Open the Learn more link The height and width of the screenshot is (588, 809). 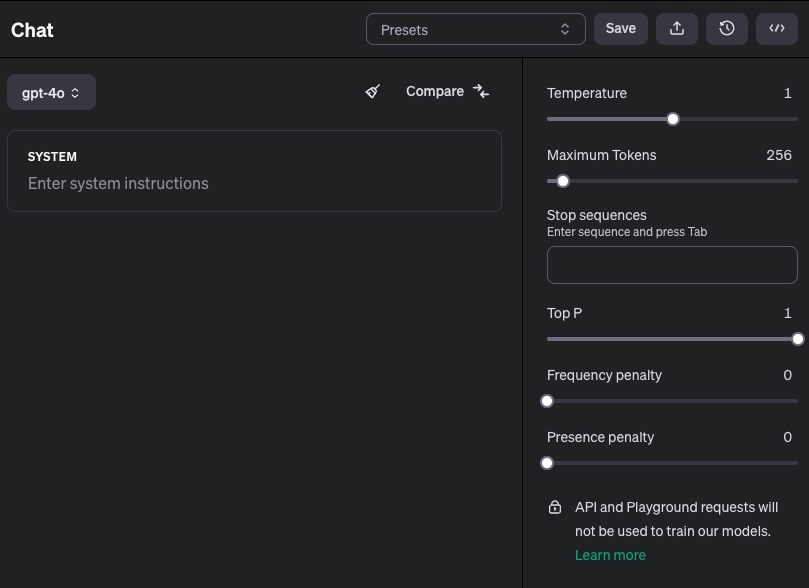click(610, 555)
